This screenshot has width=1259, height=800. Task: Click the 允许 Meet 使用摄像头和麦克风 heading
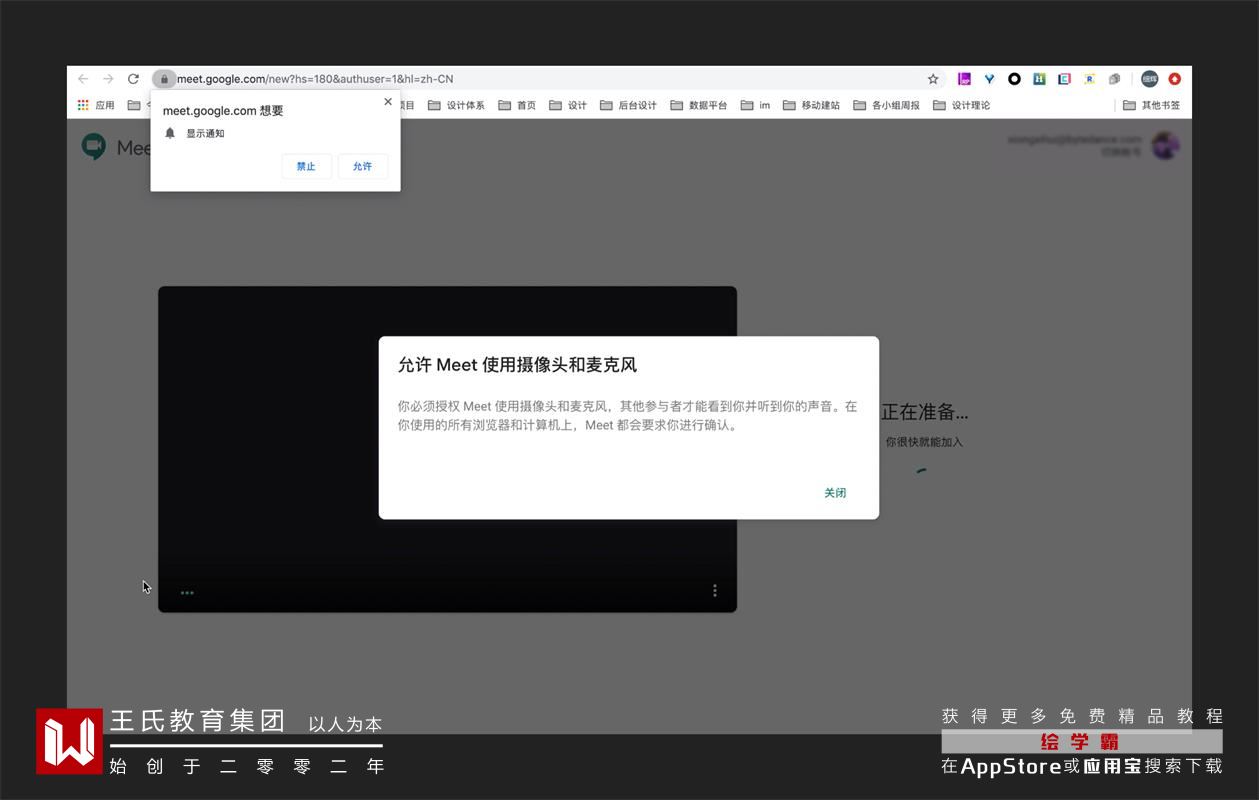coord(517,365)
